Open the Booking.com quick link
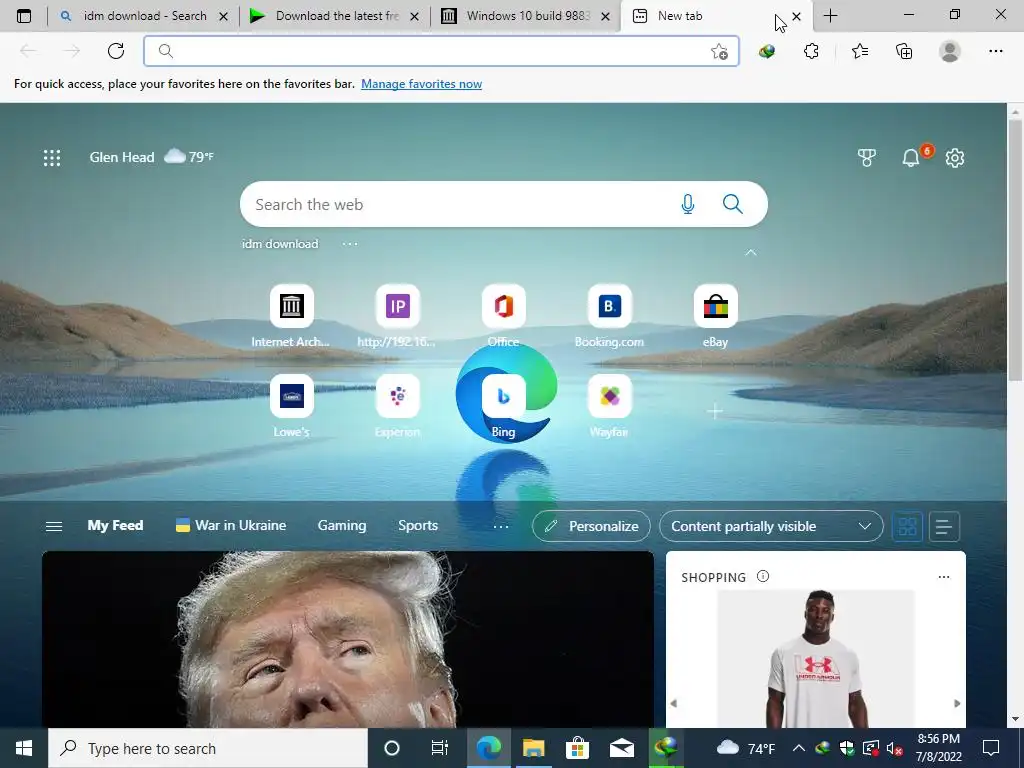 (x=609, y=317)
